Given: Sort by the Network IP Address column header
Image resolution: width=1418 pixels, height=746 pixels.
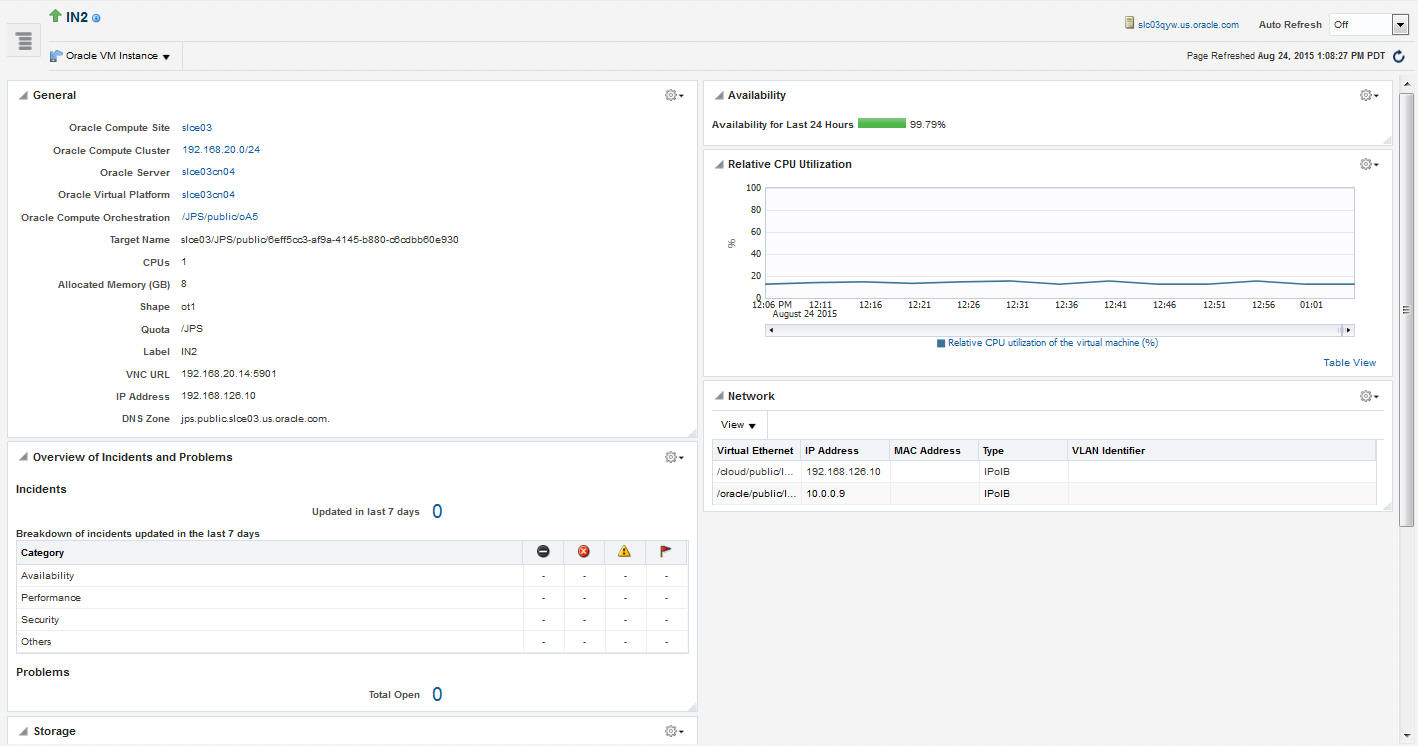Looking at the screenshot, I should 845,451.
